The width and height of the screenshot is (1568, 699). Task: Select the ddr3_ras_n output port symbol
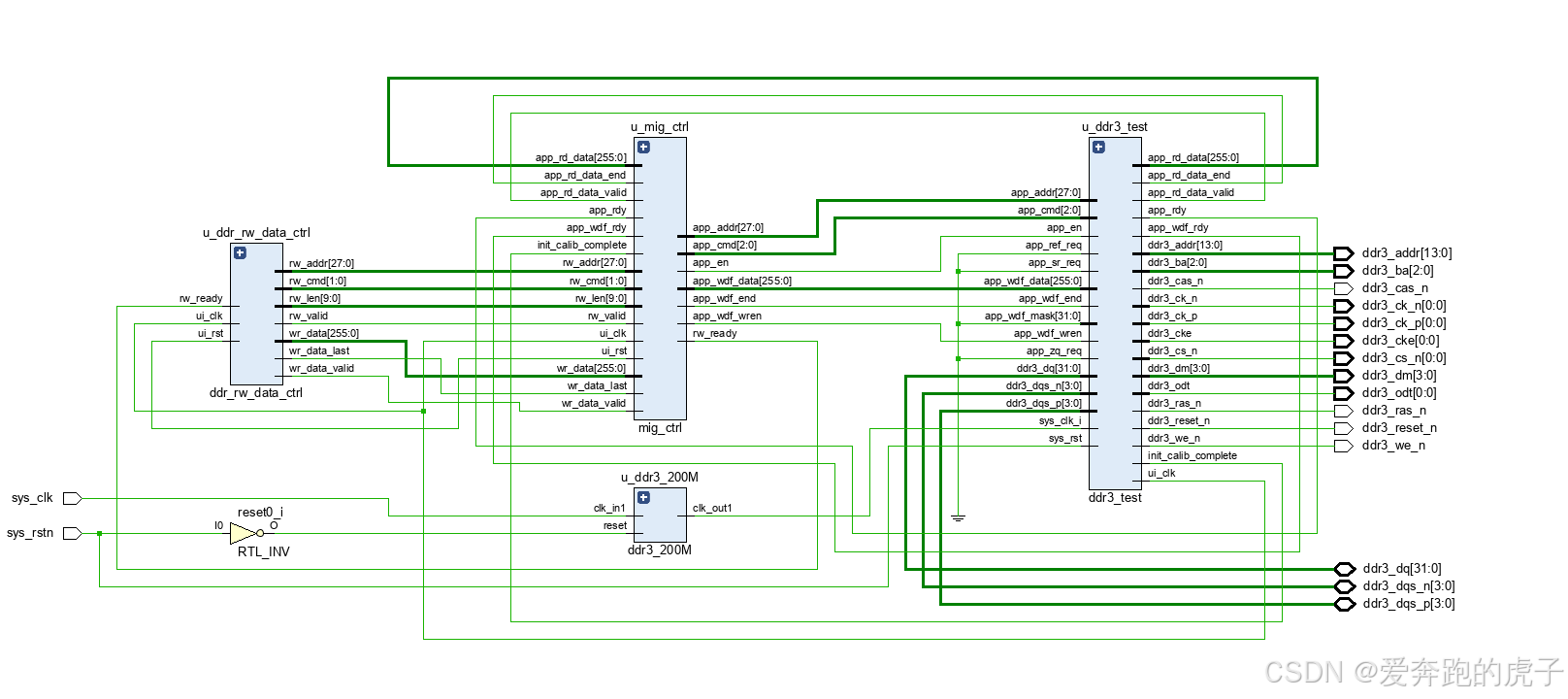click(1343, 411)
